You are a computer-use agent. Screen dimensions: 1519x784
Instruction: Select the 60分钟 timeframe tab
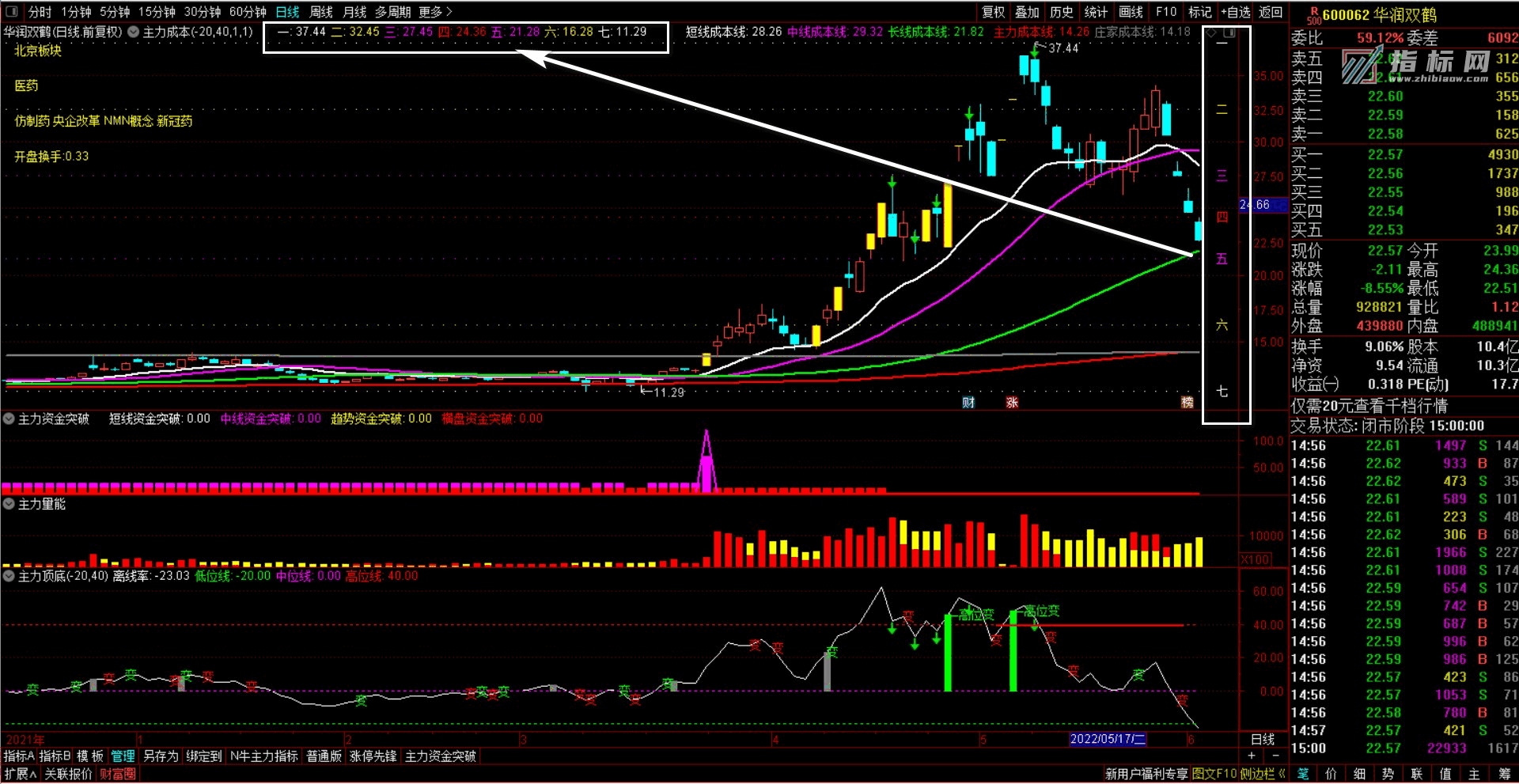(x=248, y=12)
